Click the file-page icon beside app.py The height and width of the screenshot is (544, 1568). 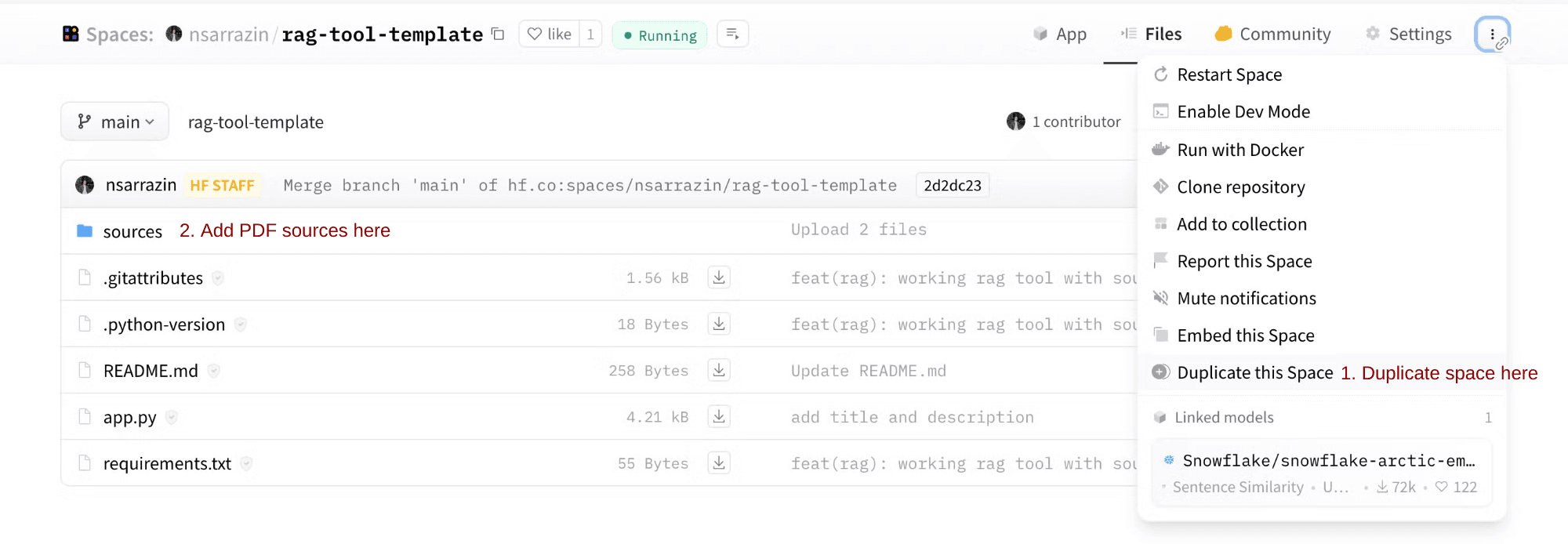[x=85, y=416]
